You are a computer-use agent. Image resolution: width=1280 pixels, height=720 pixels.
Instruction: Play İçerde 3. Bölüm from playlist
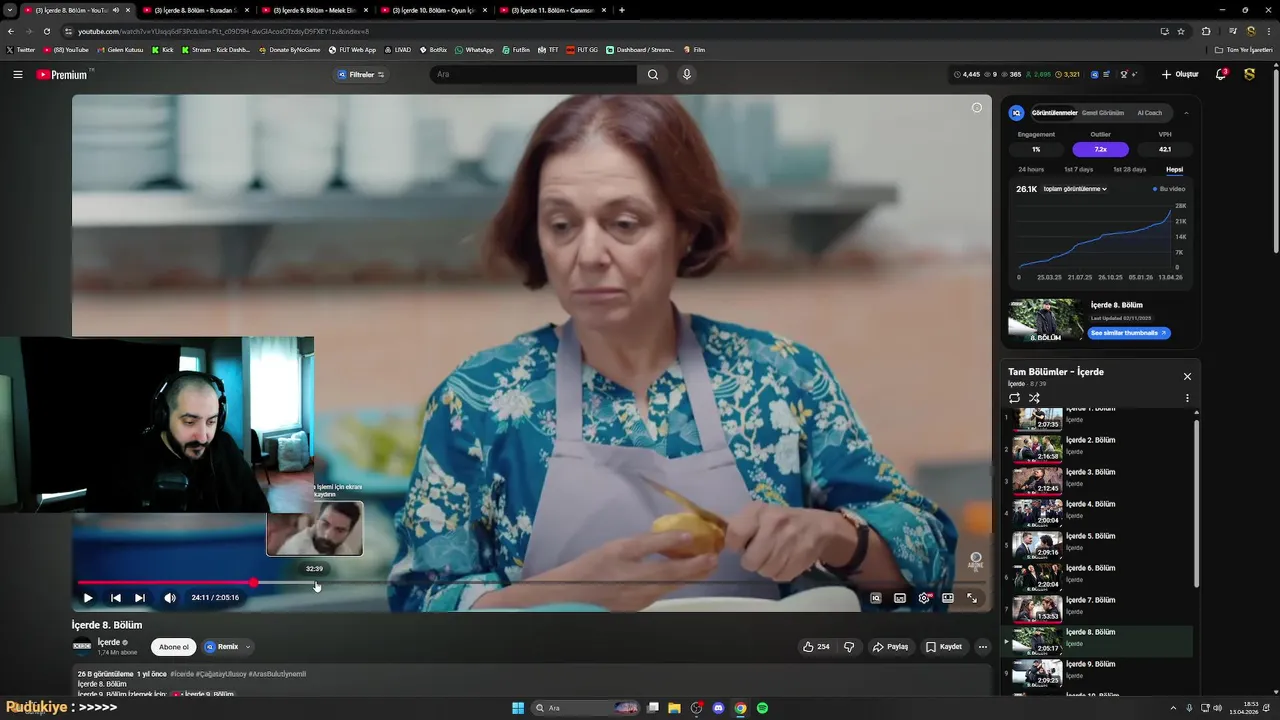tap(1097, 480)
